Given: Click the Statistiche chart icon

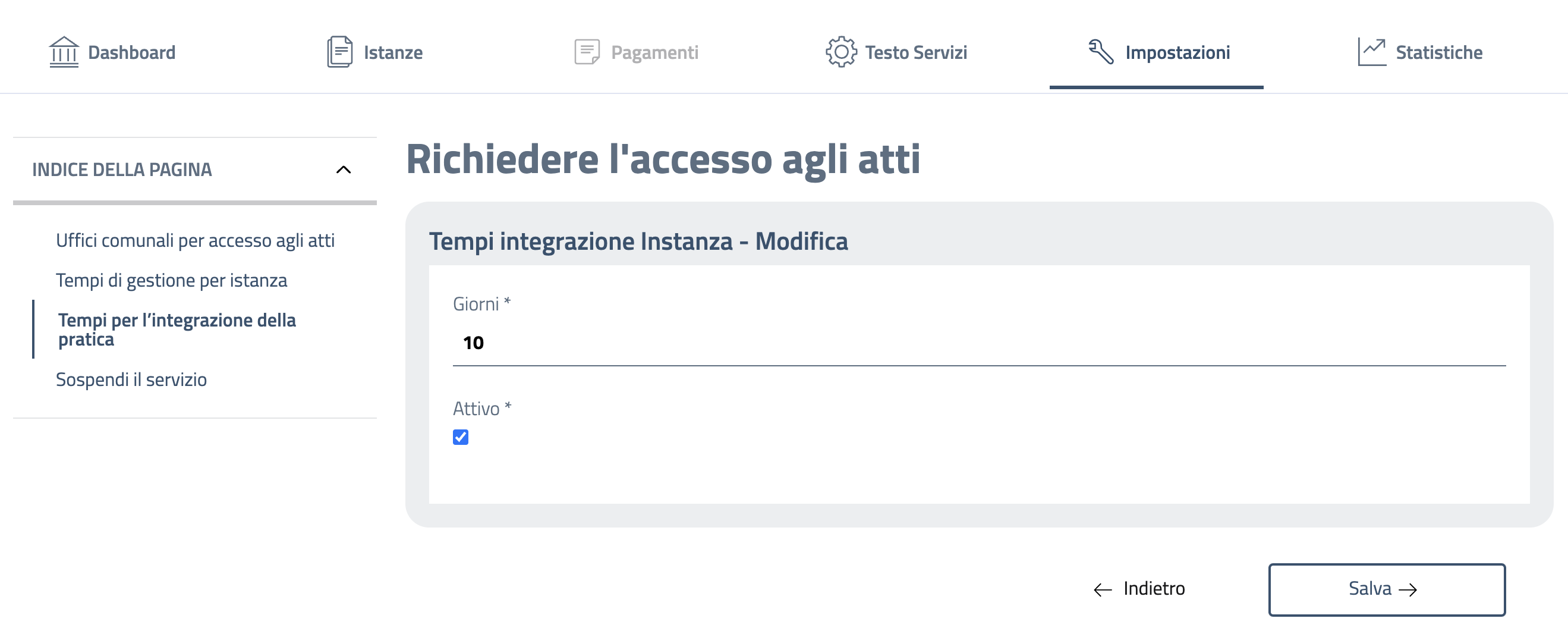Looking at the screenshot, I should pos(1371,52).
